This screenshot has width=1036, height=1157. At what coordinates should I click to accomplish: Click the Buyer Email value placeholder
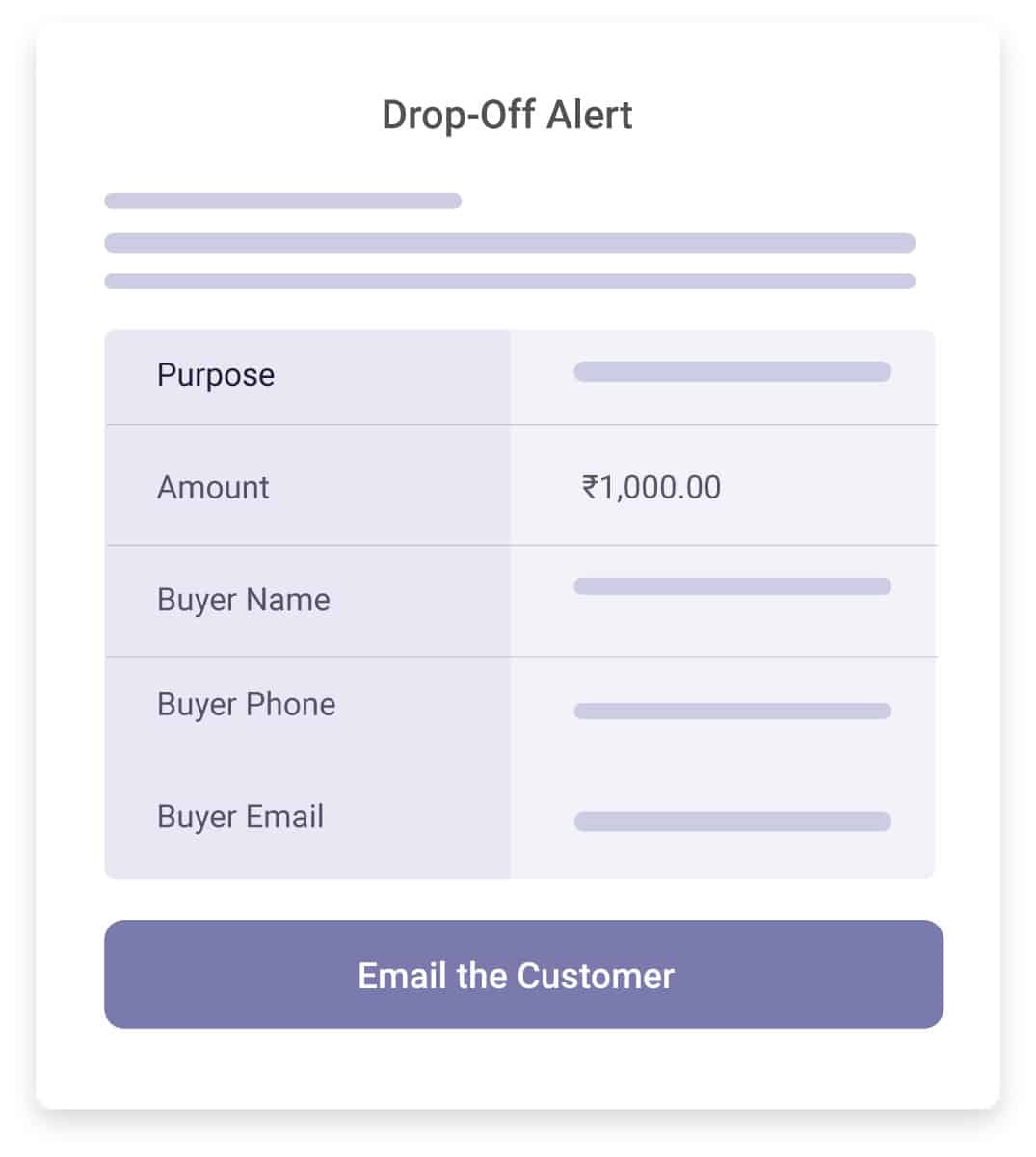[x=731, y=821]
